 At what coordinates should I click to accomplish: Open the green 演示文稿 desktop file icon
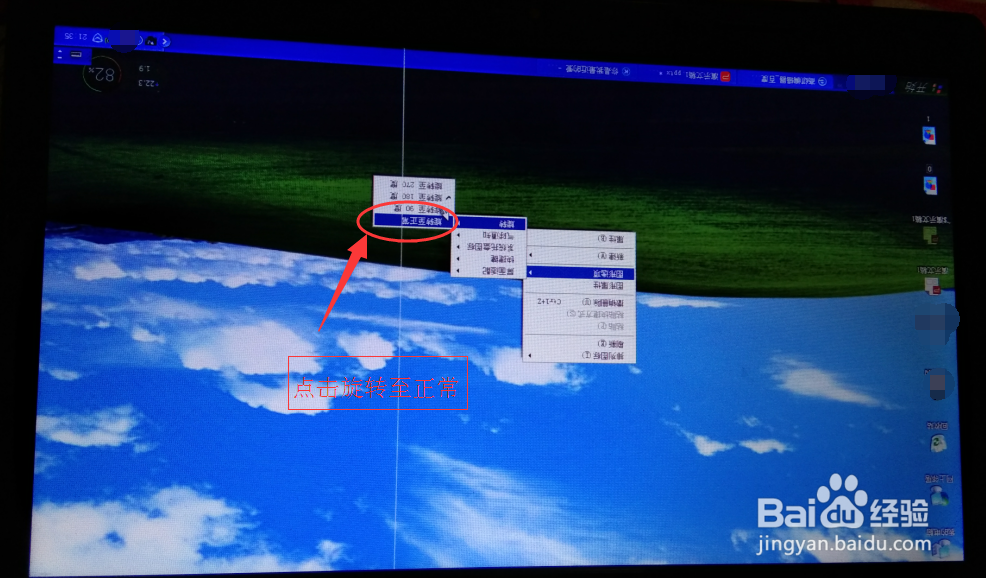(930, 235)
